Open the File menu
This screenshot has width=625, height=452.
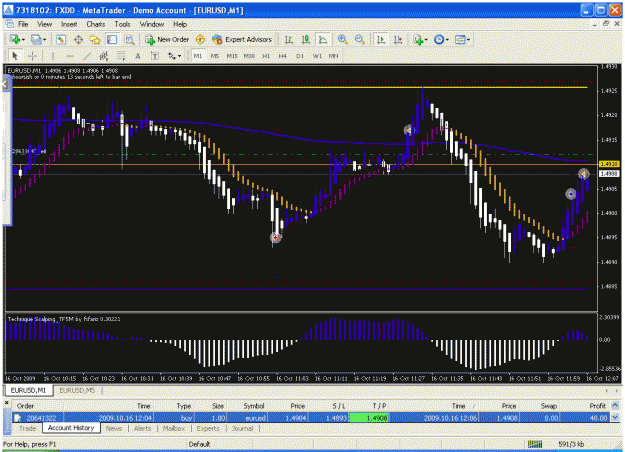23,24
